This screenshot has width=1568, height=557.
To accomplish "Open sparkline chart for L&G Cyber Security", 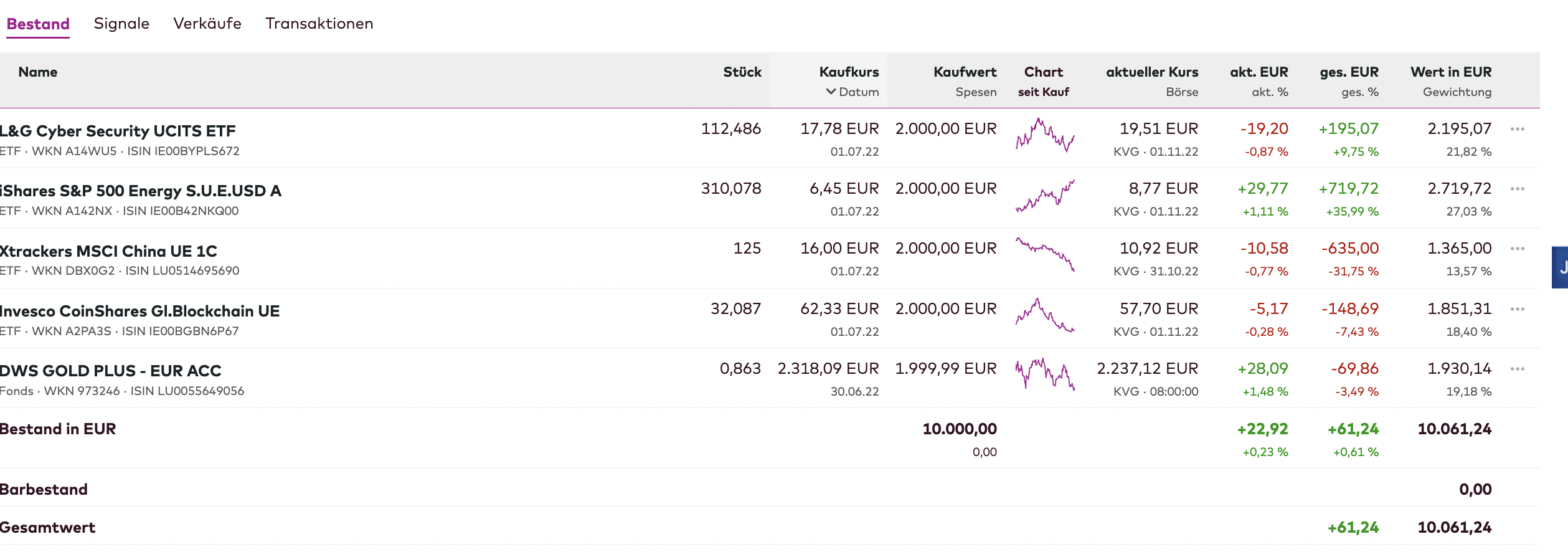I will pyautogui.click(x=1045, y=135).
